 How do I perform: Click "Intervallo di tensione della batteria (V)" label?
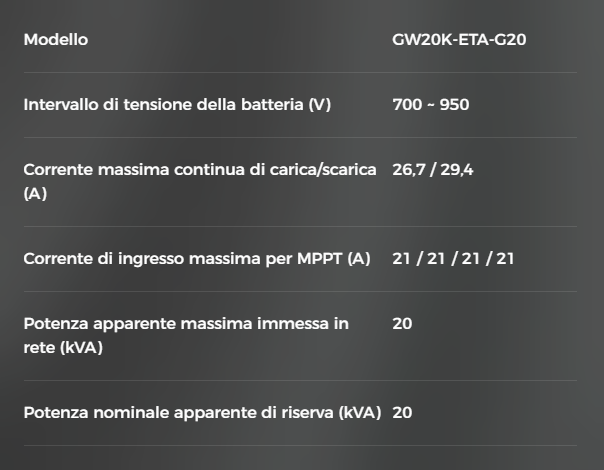(177, 105)
